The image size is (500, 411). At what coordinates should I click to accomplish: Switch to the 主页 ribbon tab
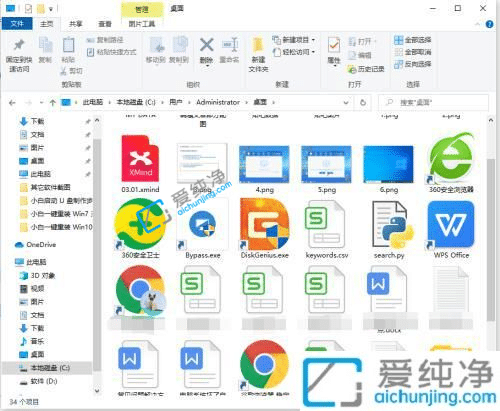(47, 24)
